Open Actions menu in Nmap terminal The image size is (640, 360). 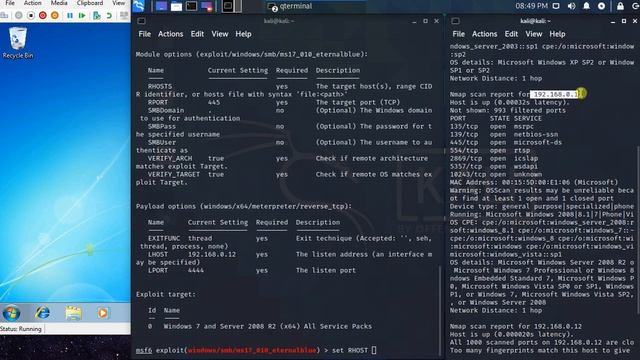pyautogui.click(x=484, y=34)
